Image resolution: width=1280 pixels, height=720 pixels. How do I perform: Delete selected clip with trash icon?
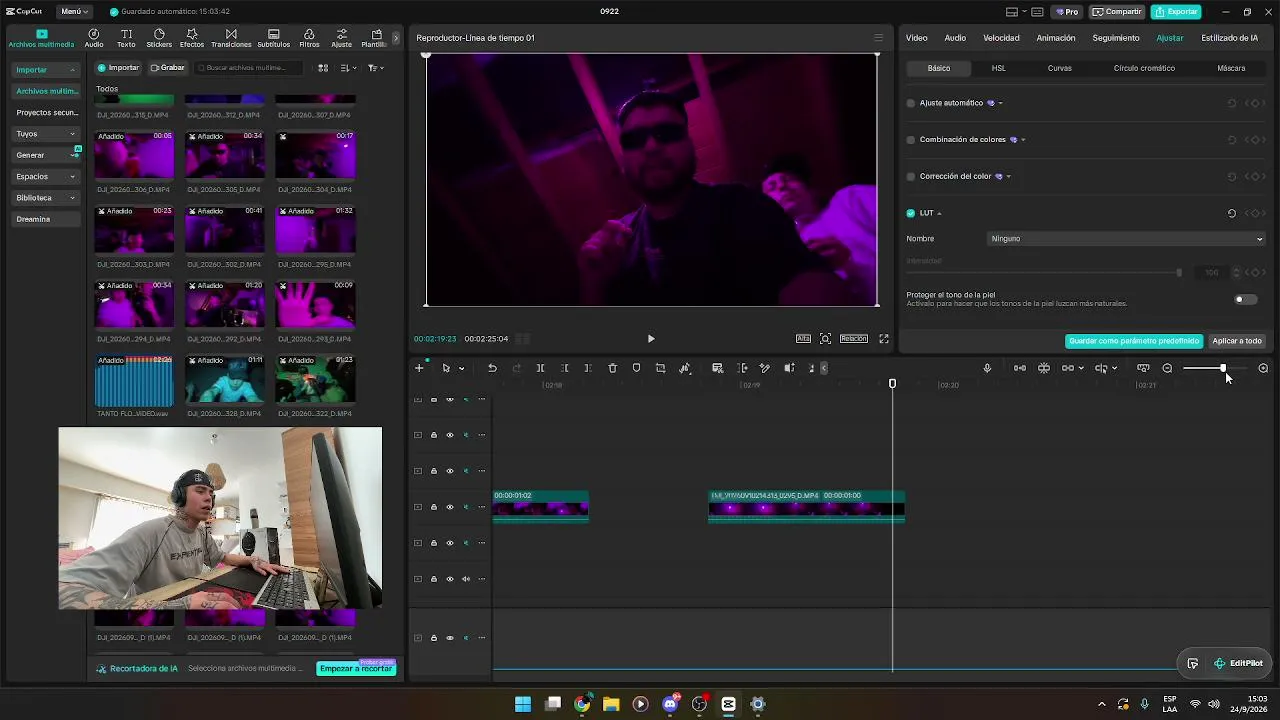click(x=613, y=368)
